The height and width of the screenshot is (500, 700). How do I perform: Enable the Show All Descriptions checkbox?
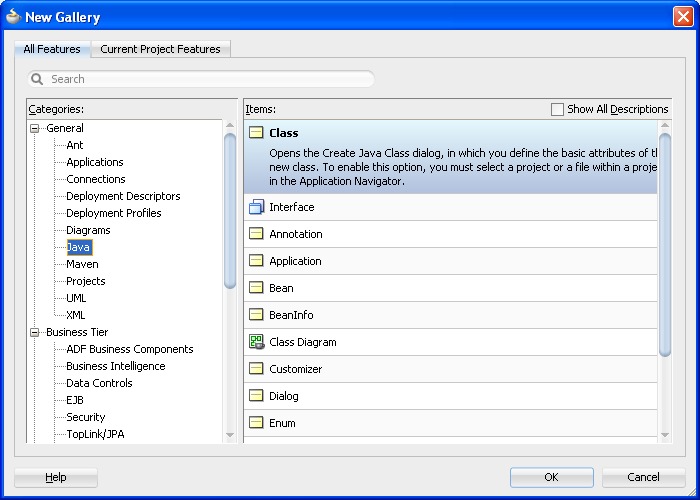pos(558,109)
